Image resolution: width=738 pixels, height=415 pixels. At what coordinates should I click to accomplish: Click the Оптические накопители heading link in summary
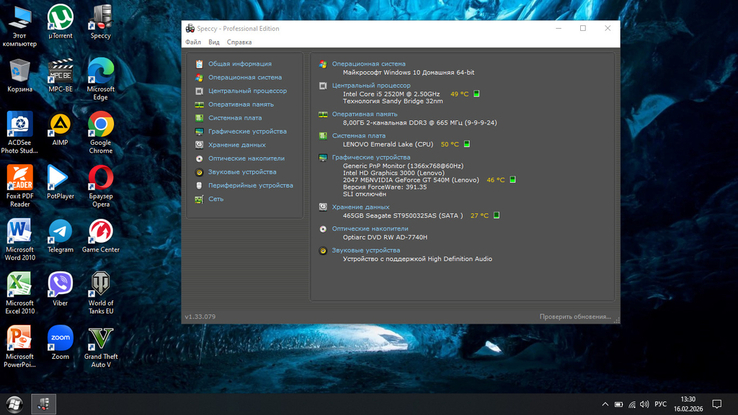tap(370, 228)
